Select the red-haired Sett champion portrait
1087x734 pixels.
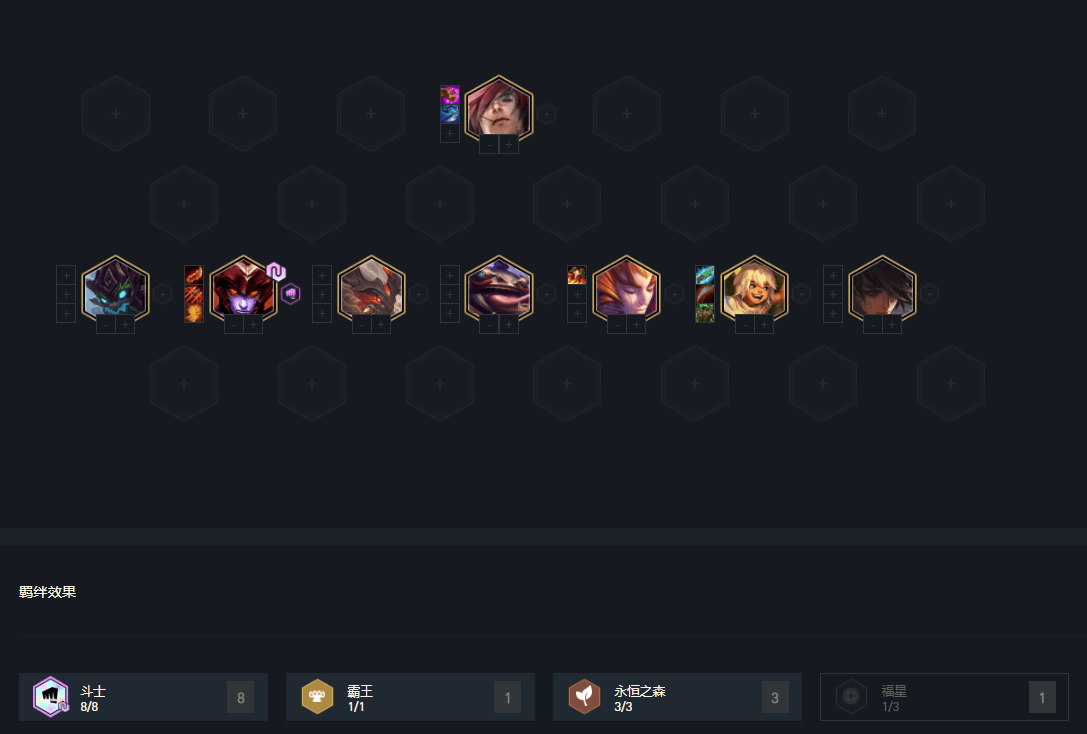tap(498, 111)
